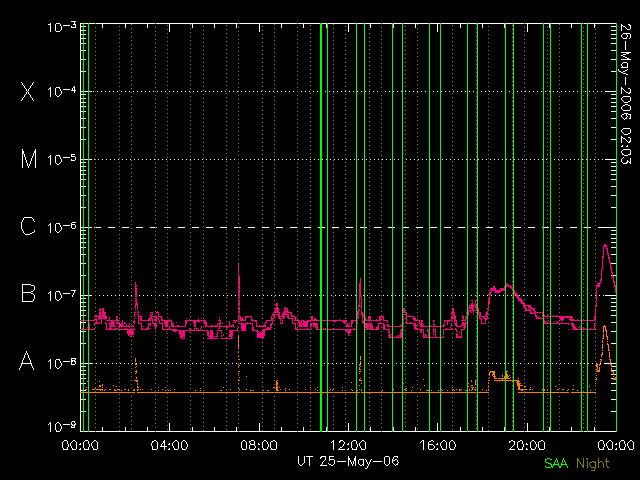Click the 12:00 time axis label
Image resolution: width=640 pixels, height=480 pixels.
[x=348, y=445]
